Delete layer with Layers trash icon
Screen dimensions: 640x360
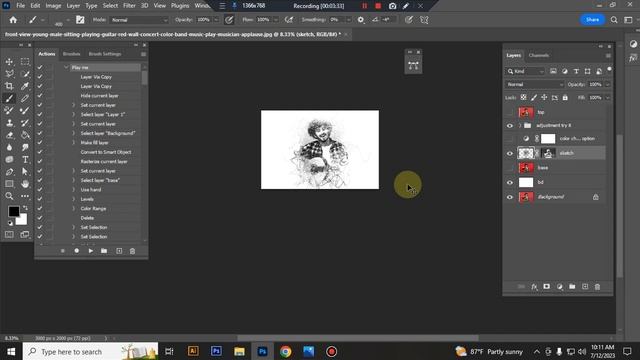point(598,287)
